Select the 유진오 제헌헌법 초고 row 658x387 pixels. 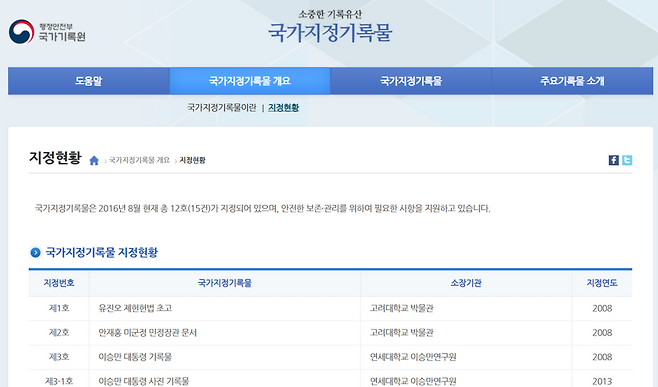click(x=330, y=309)
